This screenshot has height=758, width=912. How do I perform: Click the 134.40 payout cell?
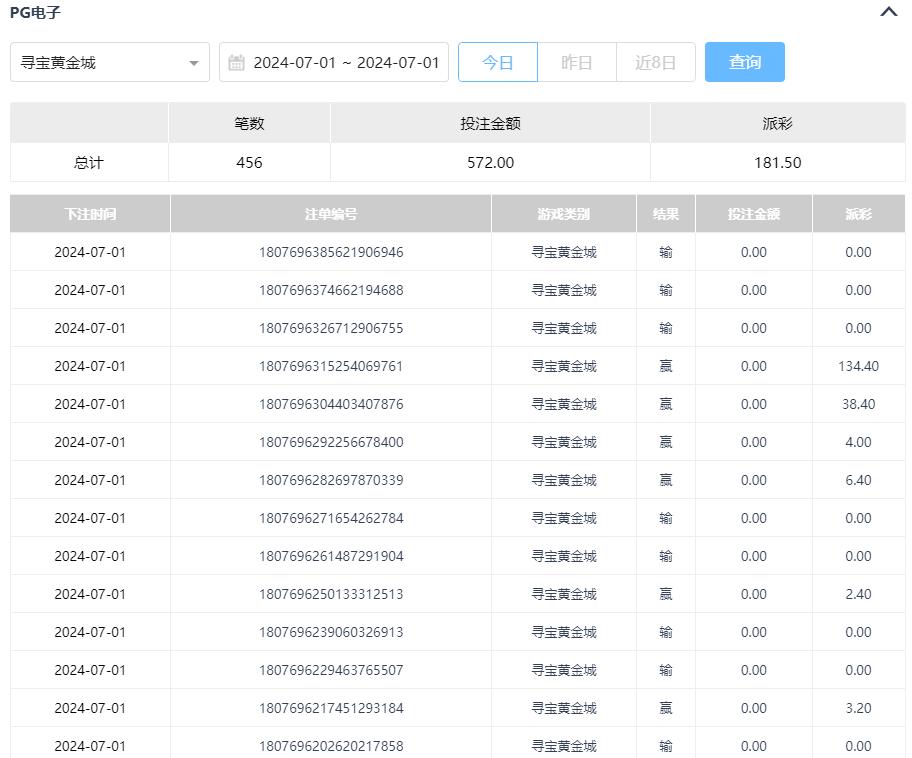858,366
